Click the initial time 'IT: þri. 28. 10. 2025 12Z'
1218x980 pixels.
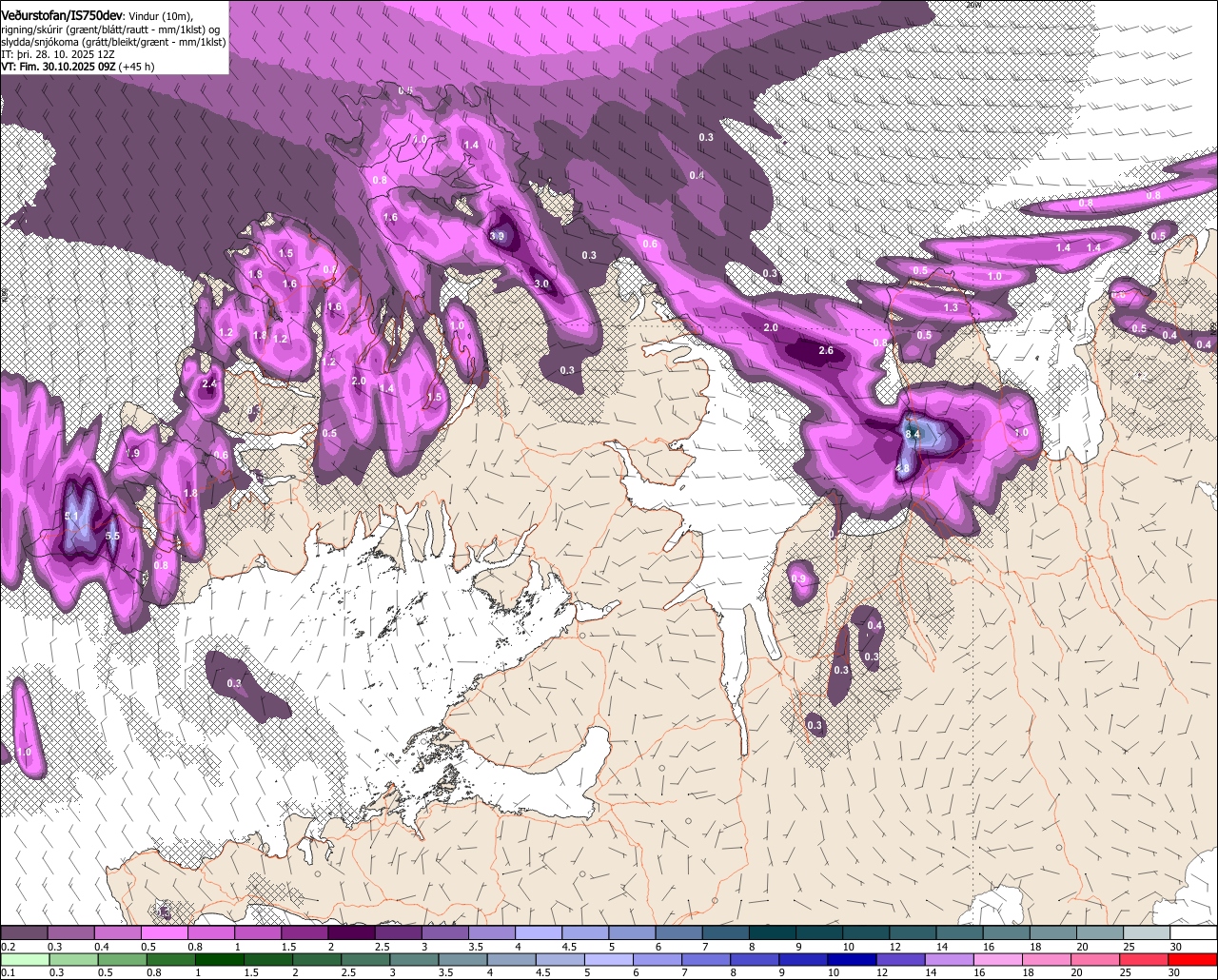pos(58,54)
